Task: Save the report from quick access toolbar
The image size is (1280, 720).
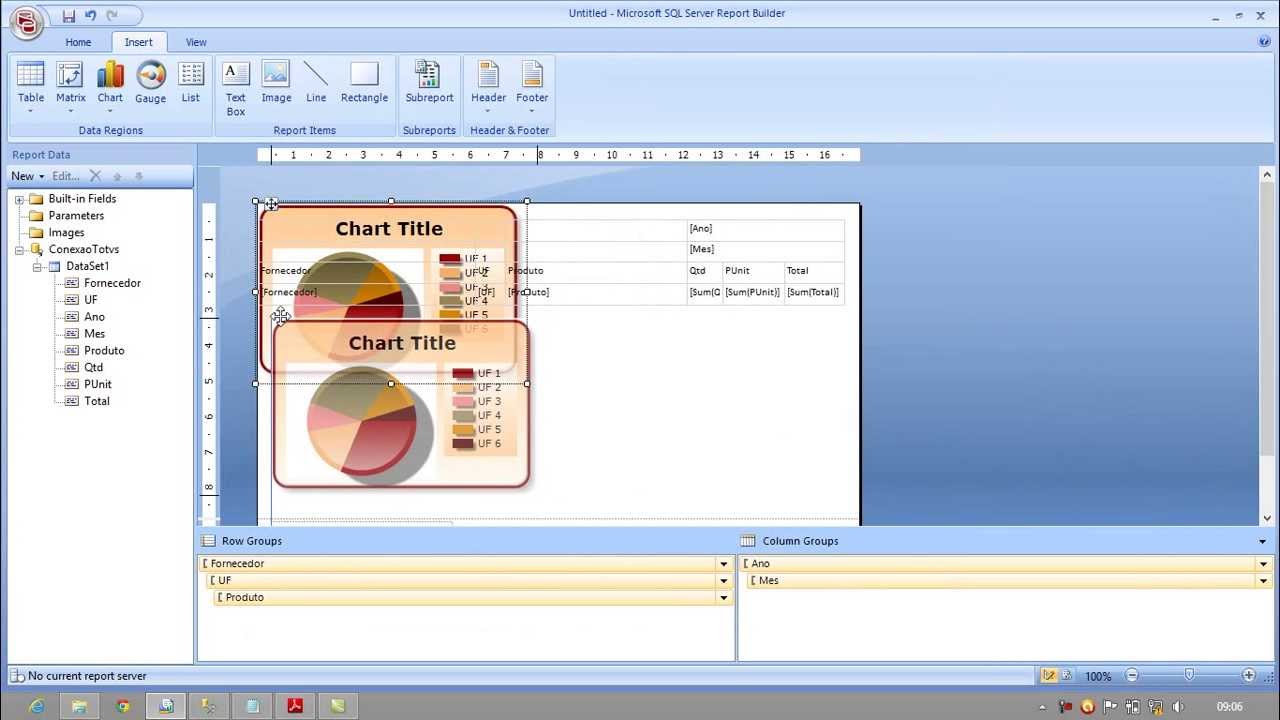Action: (68, 16)
